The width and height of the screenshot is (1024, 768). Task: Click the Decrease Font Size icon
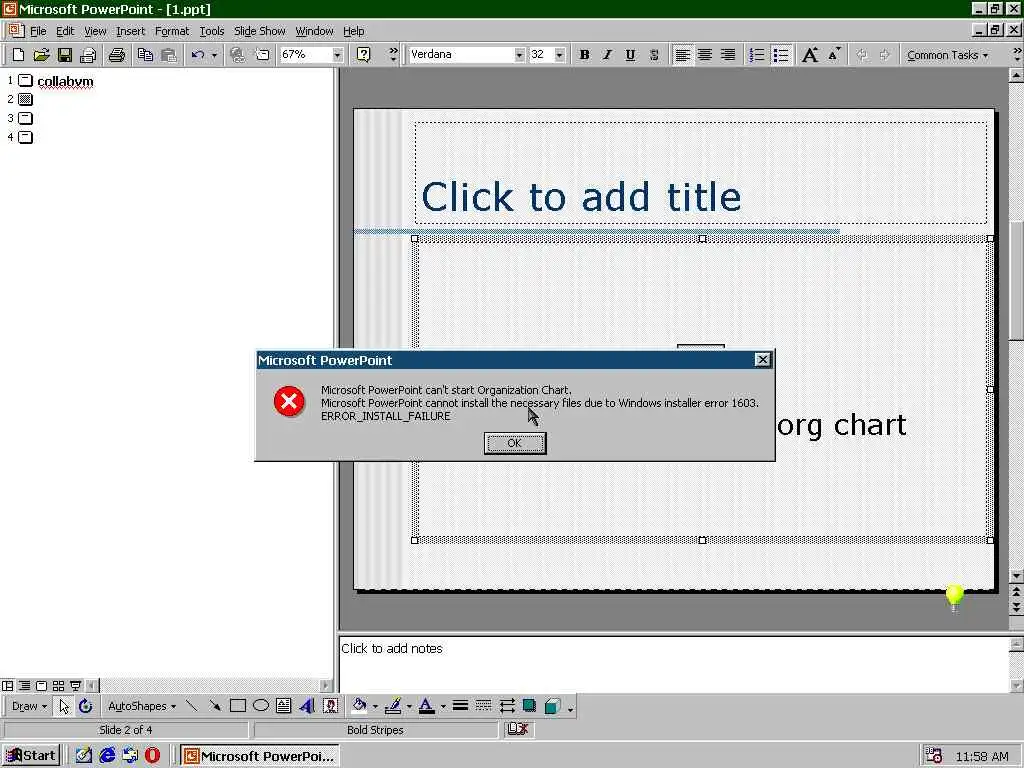pyautogui.click(x=834, y=55)
